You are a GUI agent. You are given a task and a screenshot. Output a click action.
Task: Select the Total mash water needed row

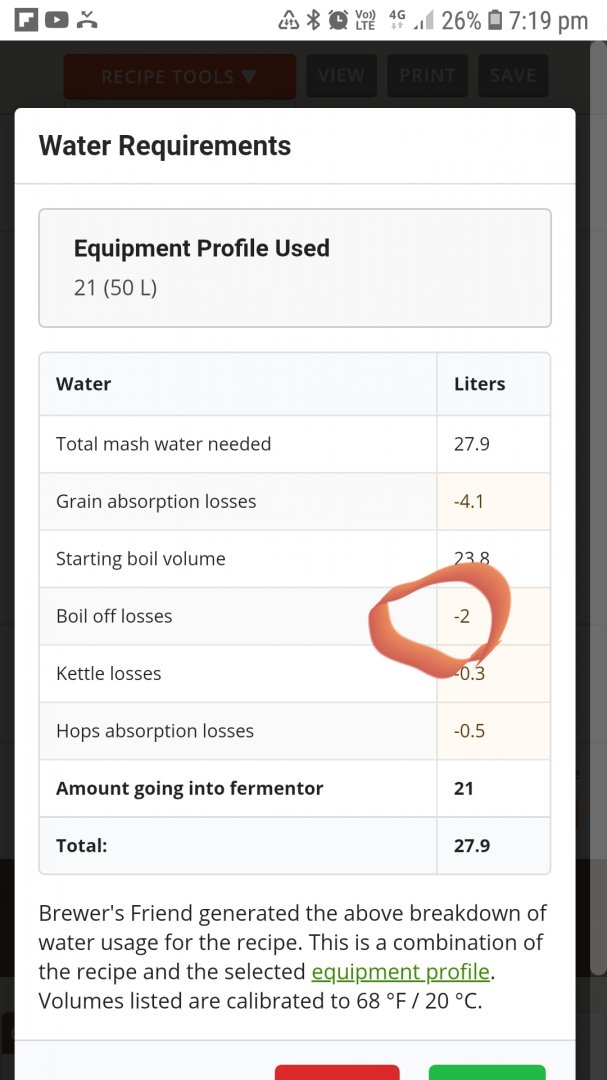pos(295,444)
